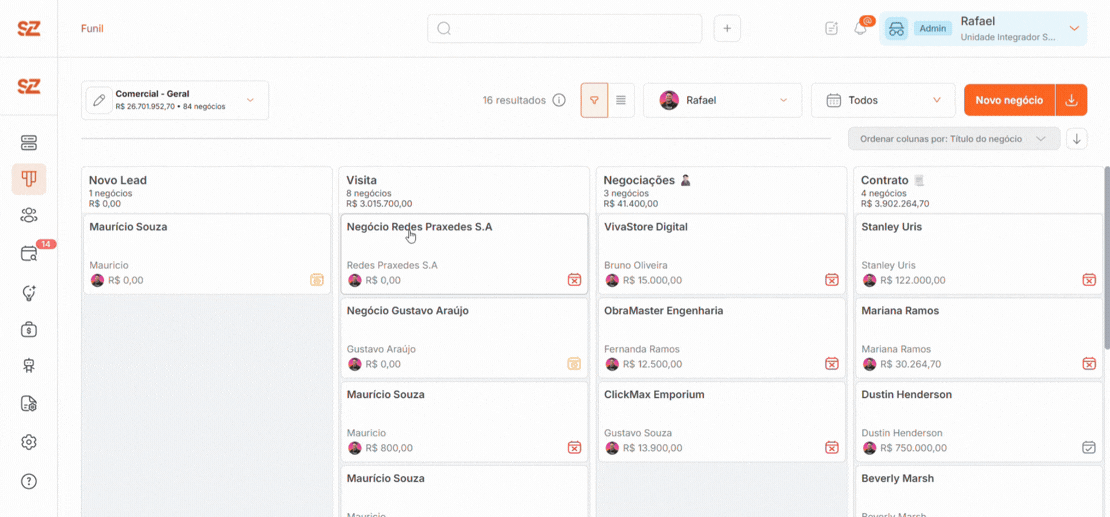Click the notifications bell icon
Screen dimensions: 1110x517
pos(861,29)
